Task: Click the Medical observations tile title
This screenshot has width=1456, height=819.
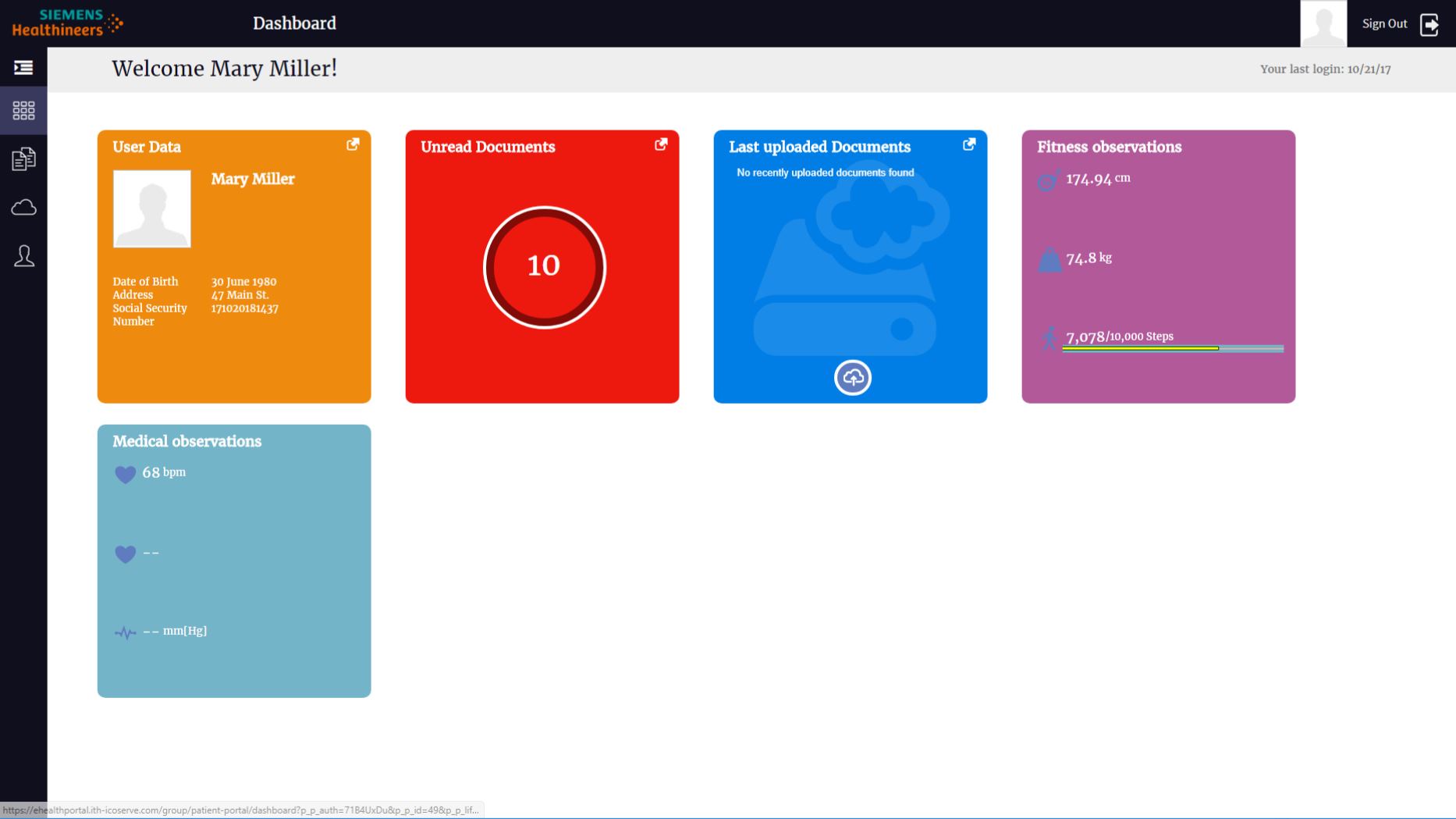Action: pyautogui.click(x=187, y=441)
